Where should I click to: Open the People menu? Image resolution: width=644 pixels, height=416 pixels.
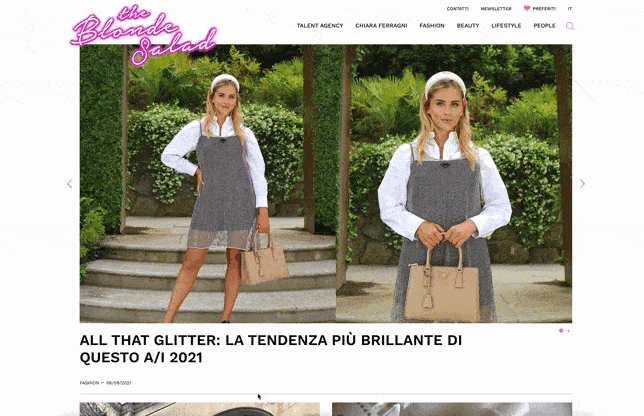point(544,25)
